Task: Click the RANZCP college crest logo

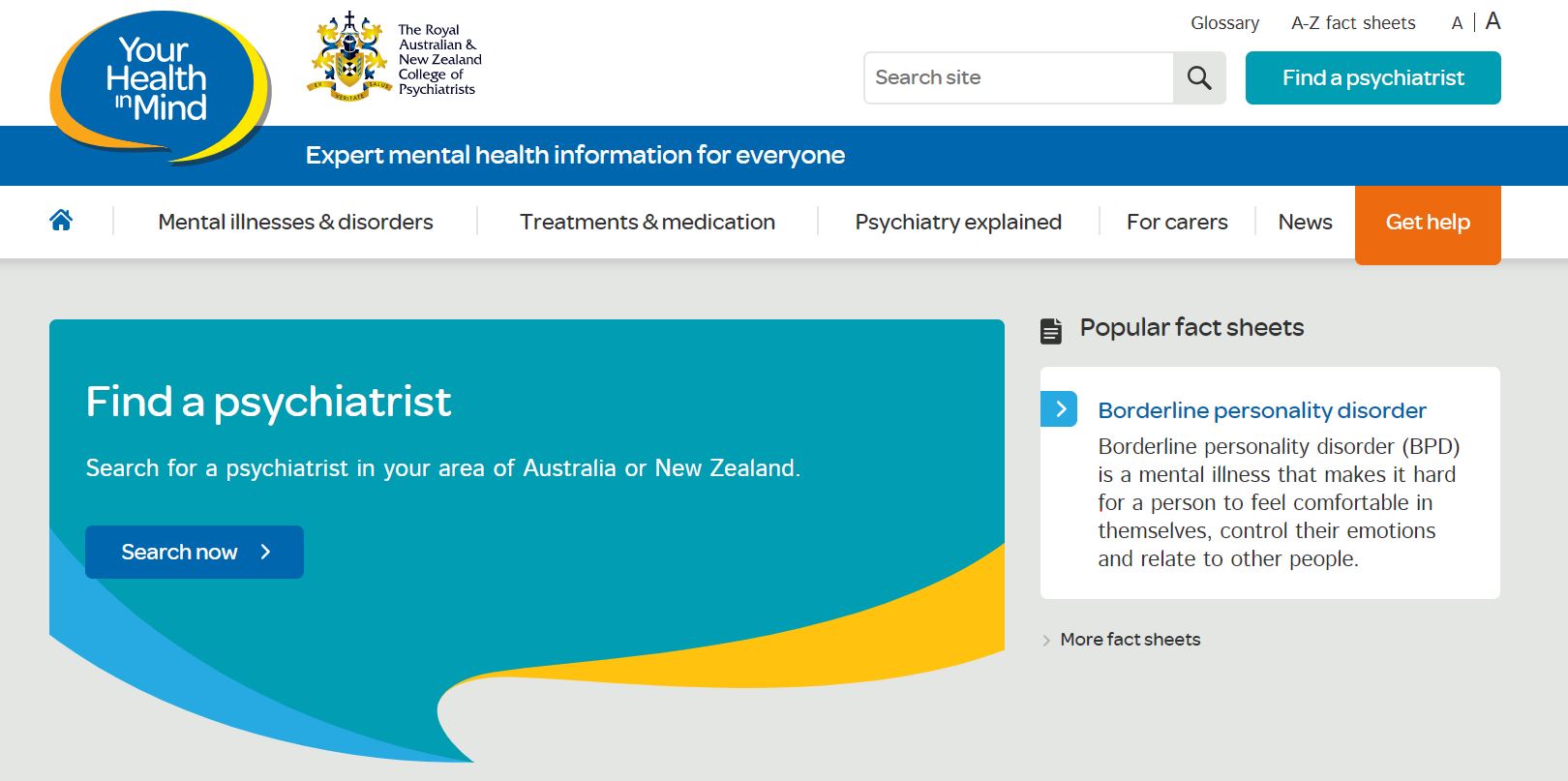Action: tap(348, 58)
